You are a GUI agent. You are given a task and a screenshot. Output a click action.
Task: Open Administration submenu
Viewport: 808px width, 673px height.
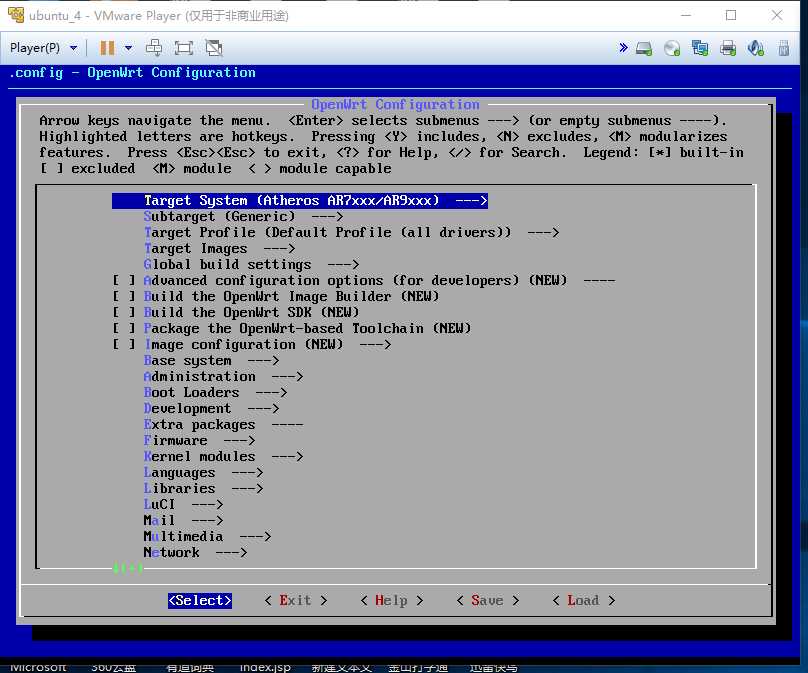(x=223, y=376)
